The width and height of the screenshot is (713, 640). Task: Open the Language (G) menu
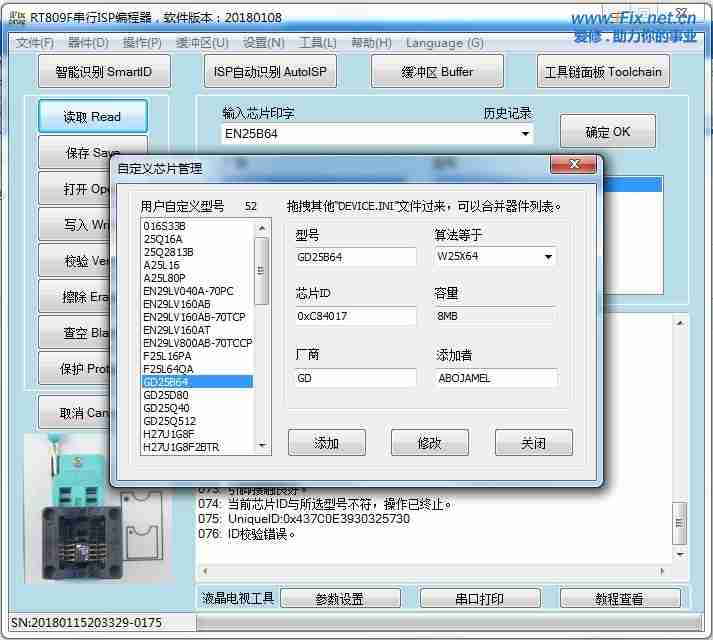(445, 43)
